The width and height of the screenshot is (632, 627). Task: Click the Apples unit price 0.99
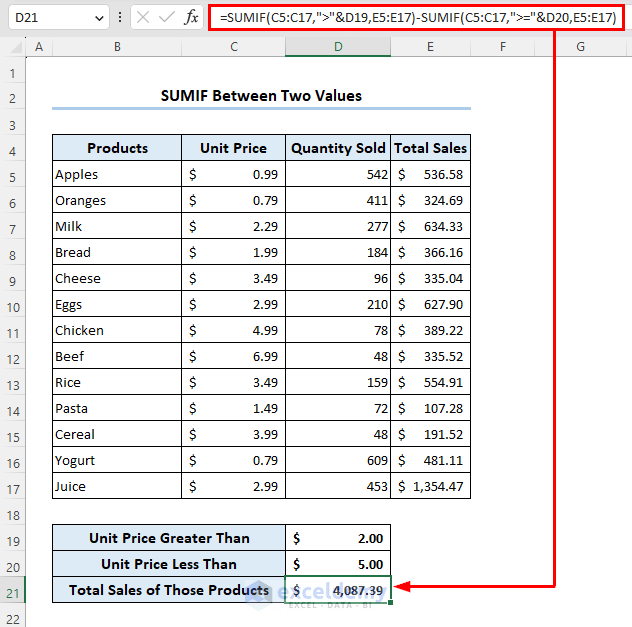[x=233, y=174]
